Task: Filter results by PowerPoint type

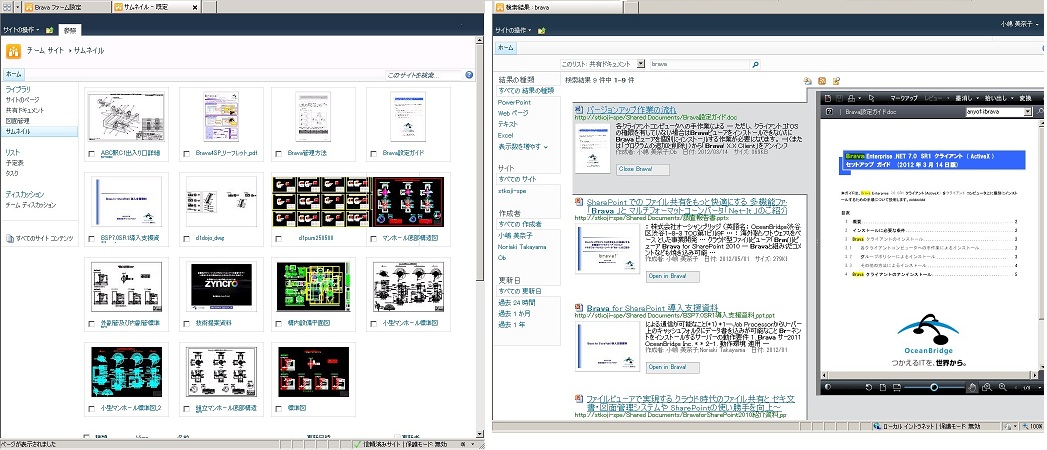Action: point(514,102)
